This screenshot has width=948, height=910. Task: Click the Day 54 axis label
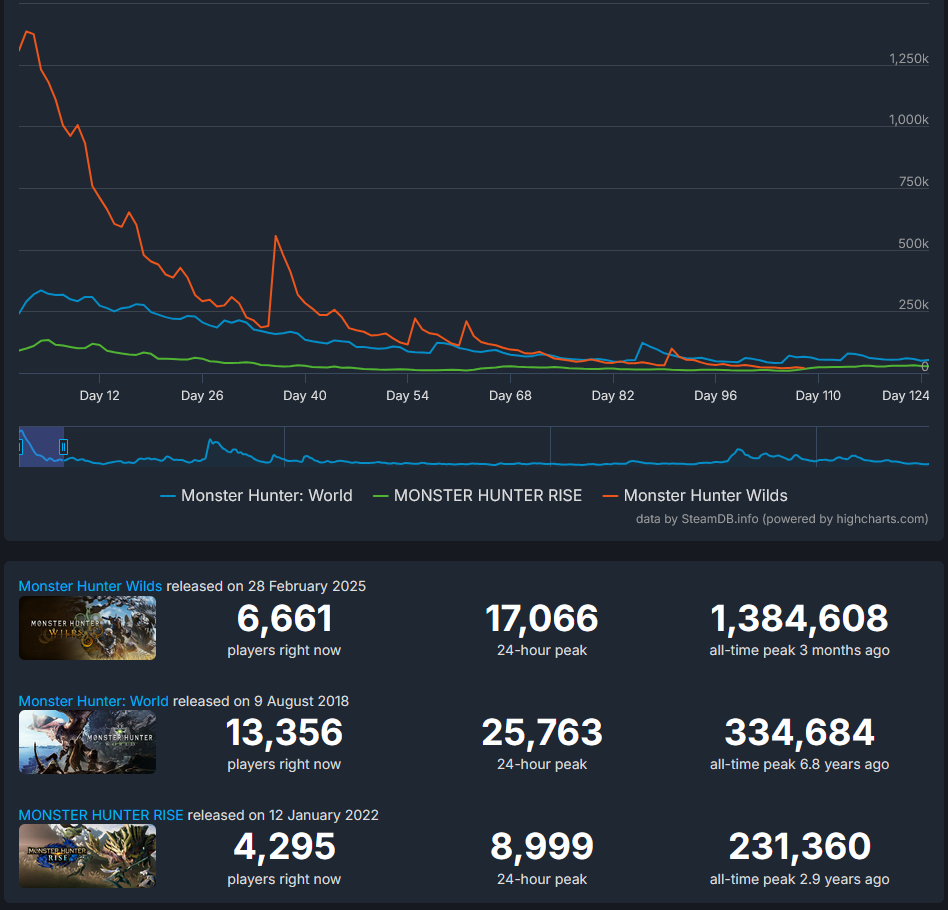click(x=407, y=395)
